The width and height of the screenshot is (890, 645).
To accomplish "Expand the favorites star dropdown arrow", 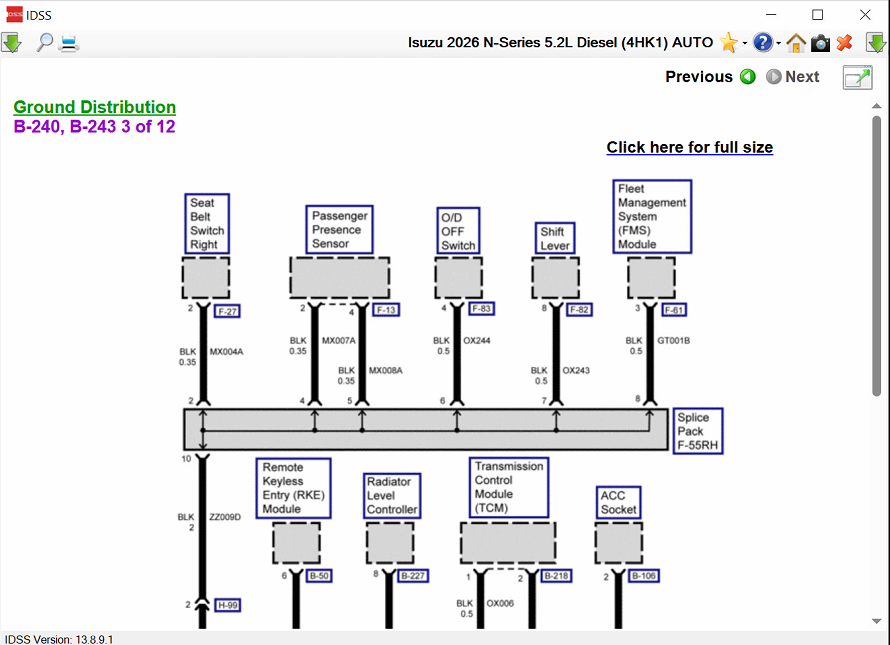I will pos(745,43).
